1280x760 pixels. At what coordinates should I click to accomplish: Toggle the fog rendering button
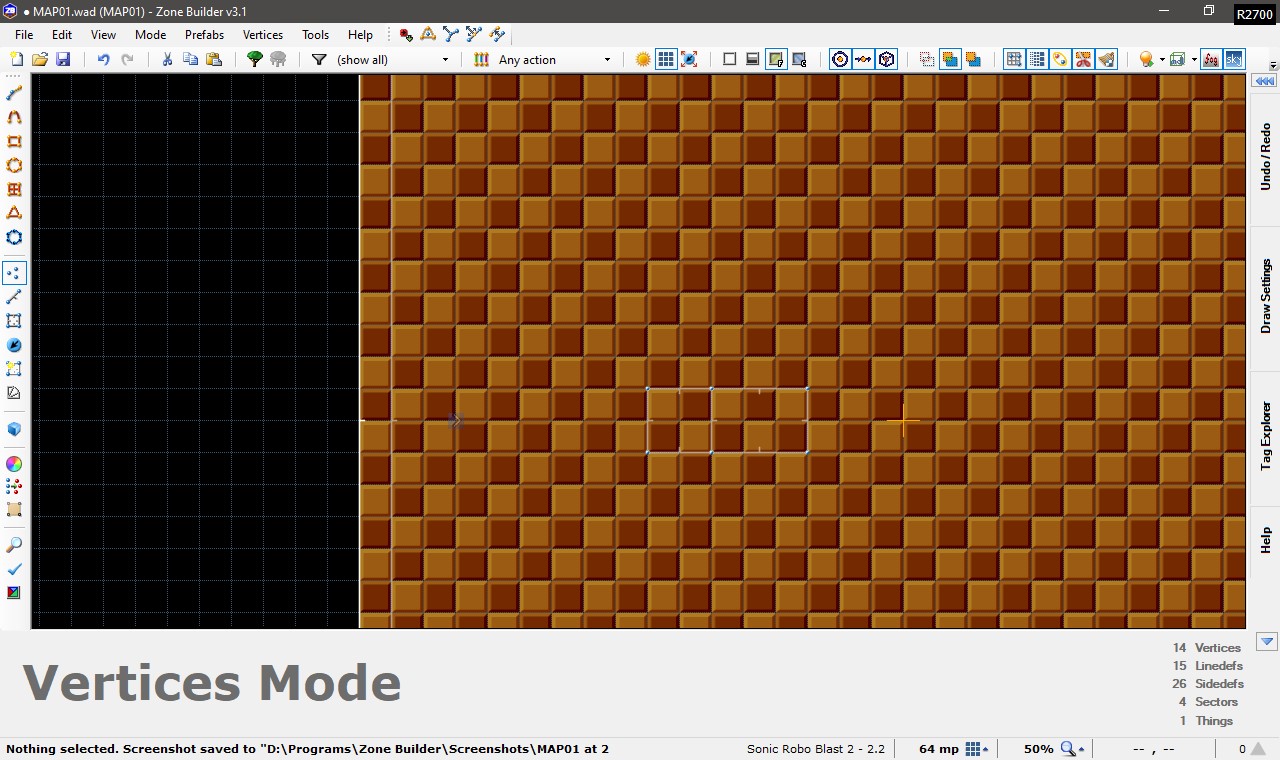click(x=1211, y=60)
